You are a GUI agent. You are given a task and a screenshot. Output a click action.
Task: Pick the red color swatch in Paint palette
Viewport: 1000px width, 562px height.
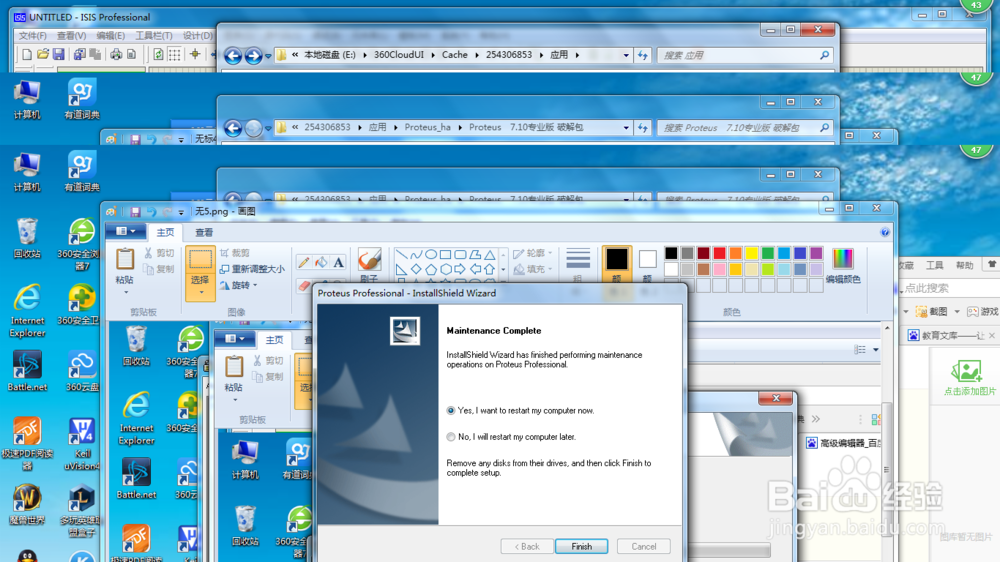click(x=719, y=253)
